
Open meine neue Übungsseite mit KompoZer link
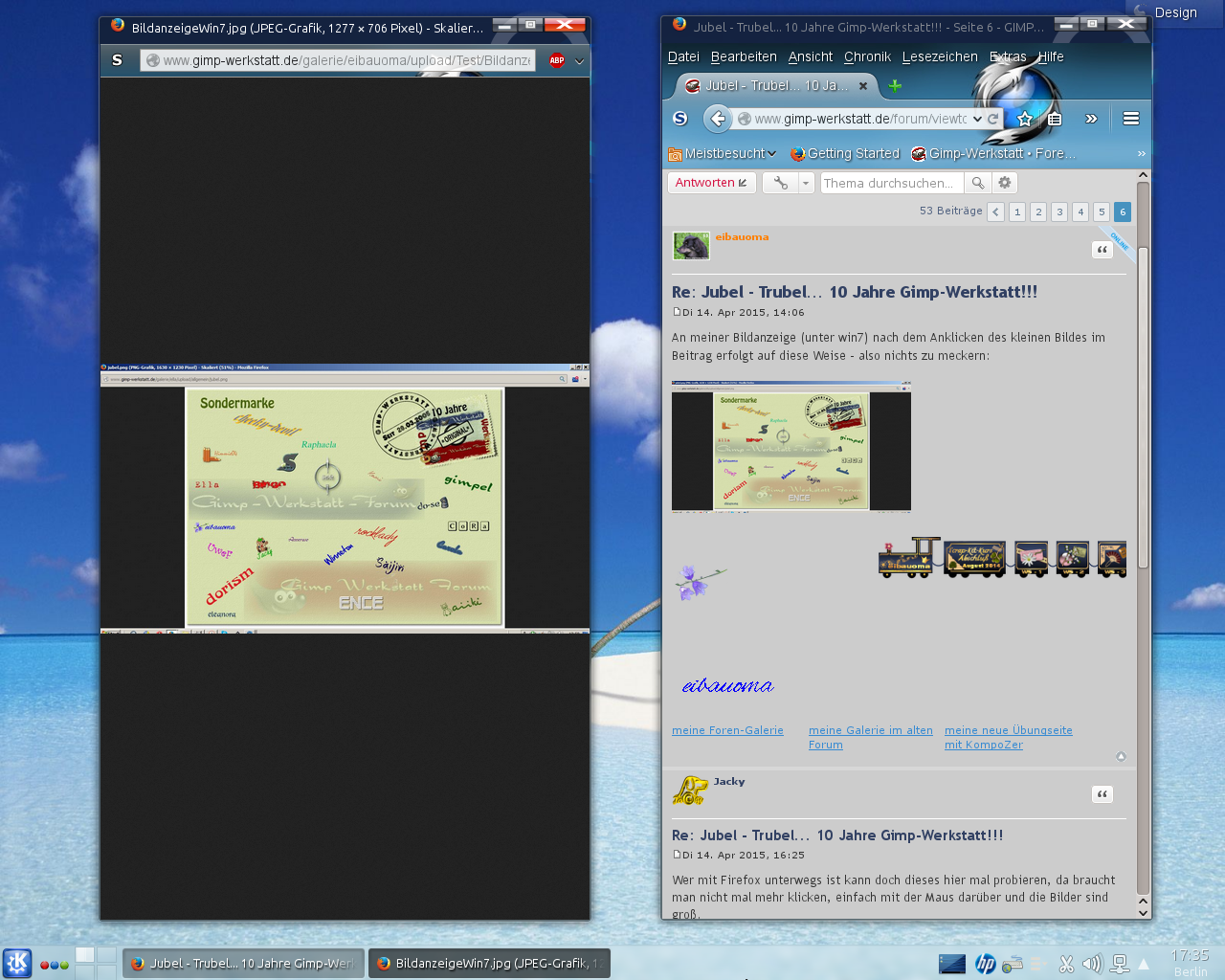(x=1009, y=737)
